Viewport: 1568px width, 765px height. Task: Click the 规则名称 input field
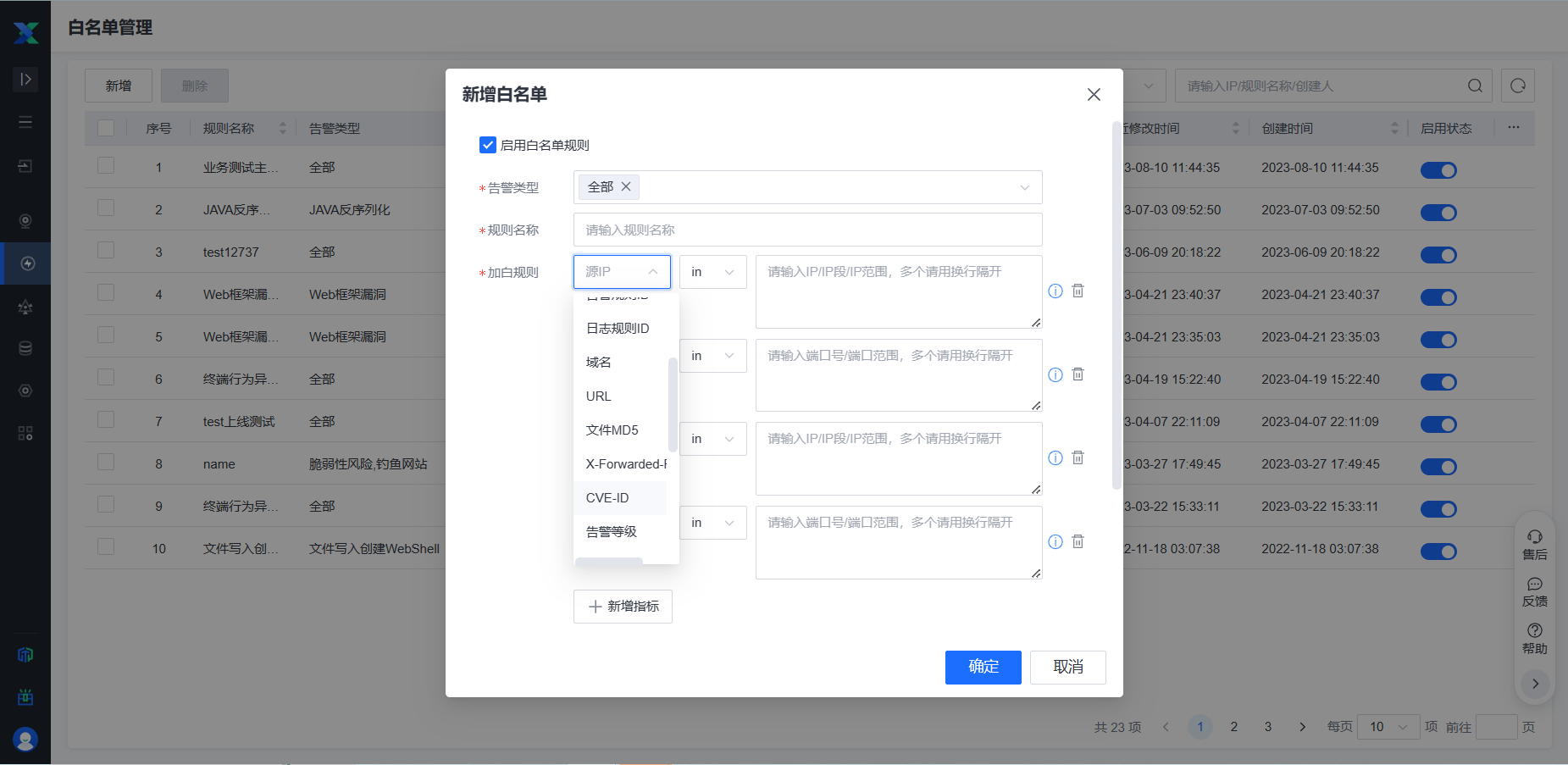(807, 230)
